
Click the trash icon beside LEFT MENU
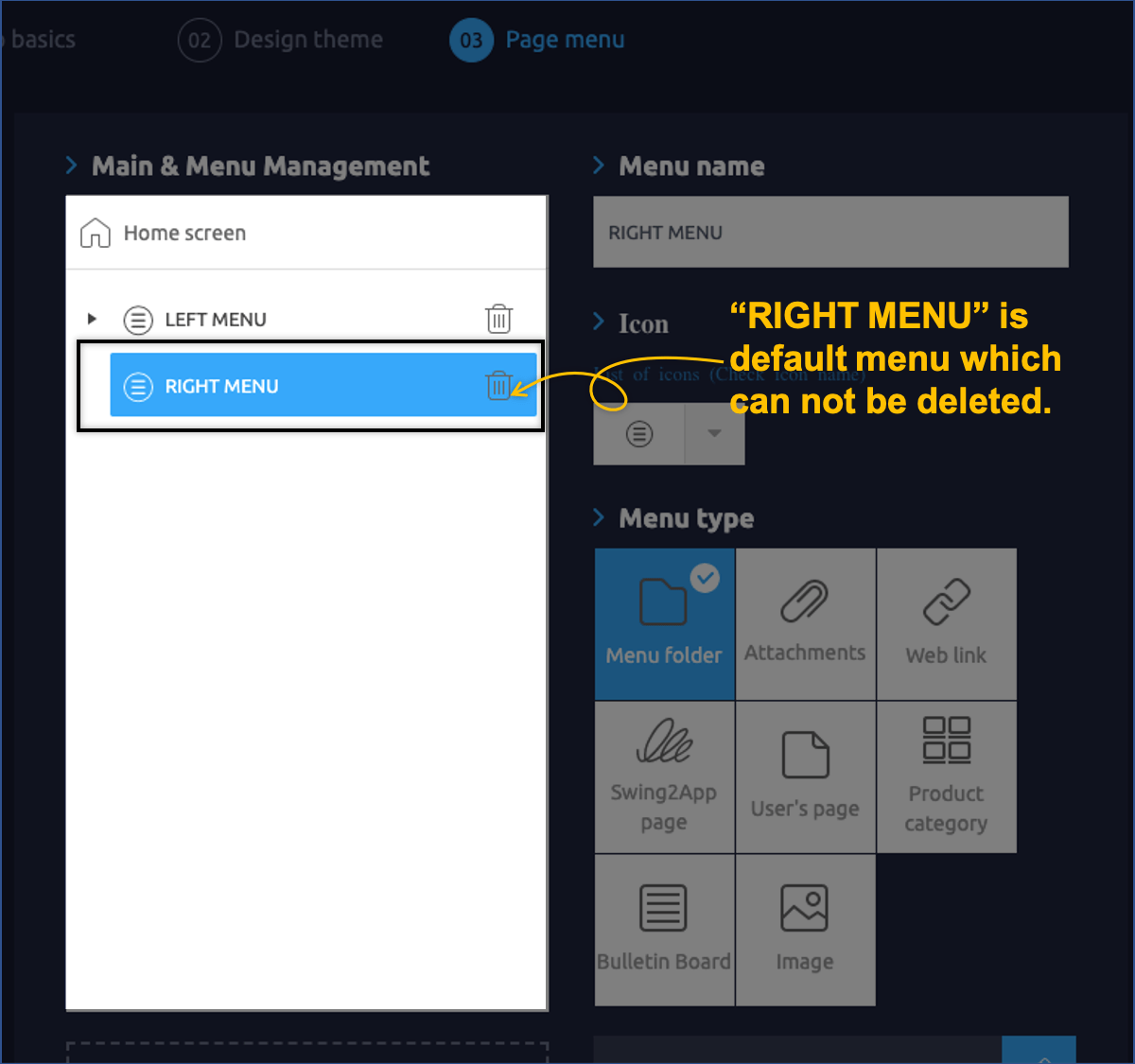coord(498,319)
